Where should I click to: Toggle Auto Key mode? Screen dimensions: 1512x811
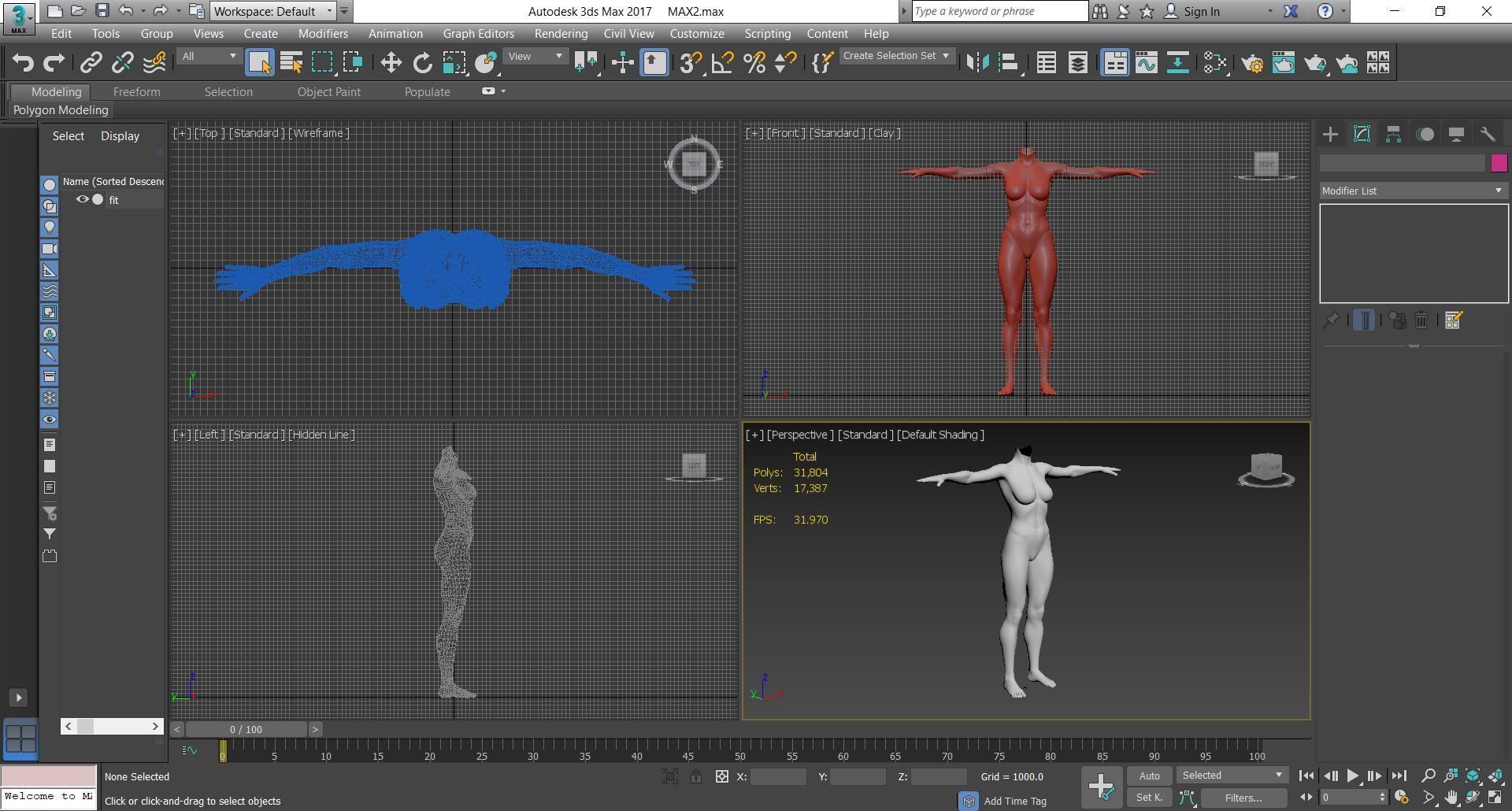click(x=1149, y=776)
